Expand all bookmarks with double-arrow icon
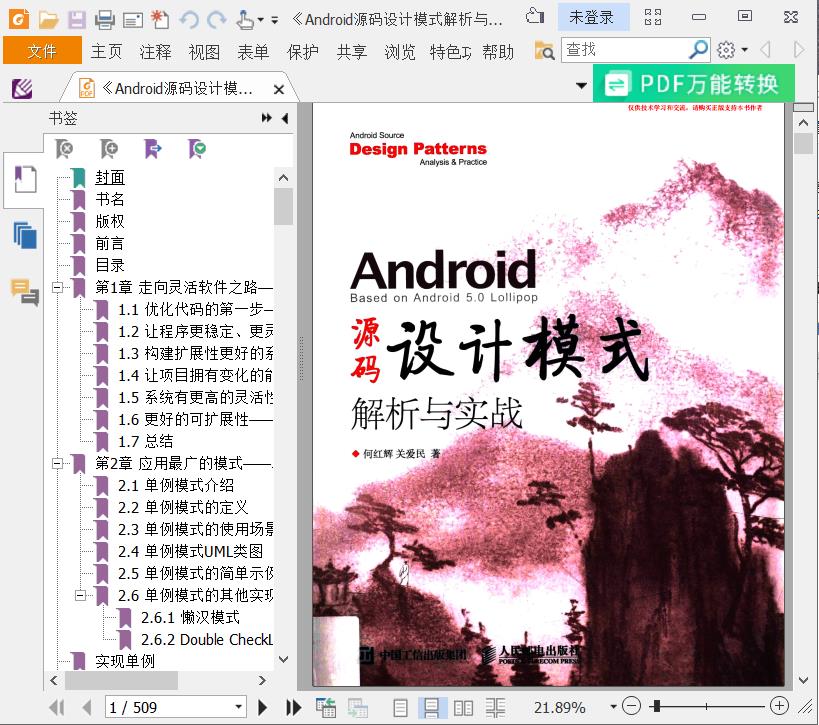 [266, 118]
